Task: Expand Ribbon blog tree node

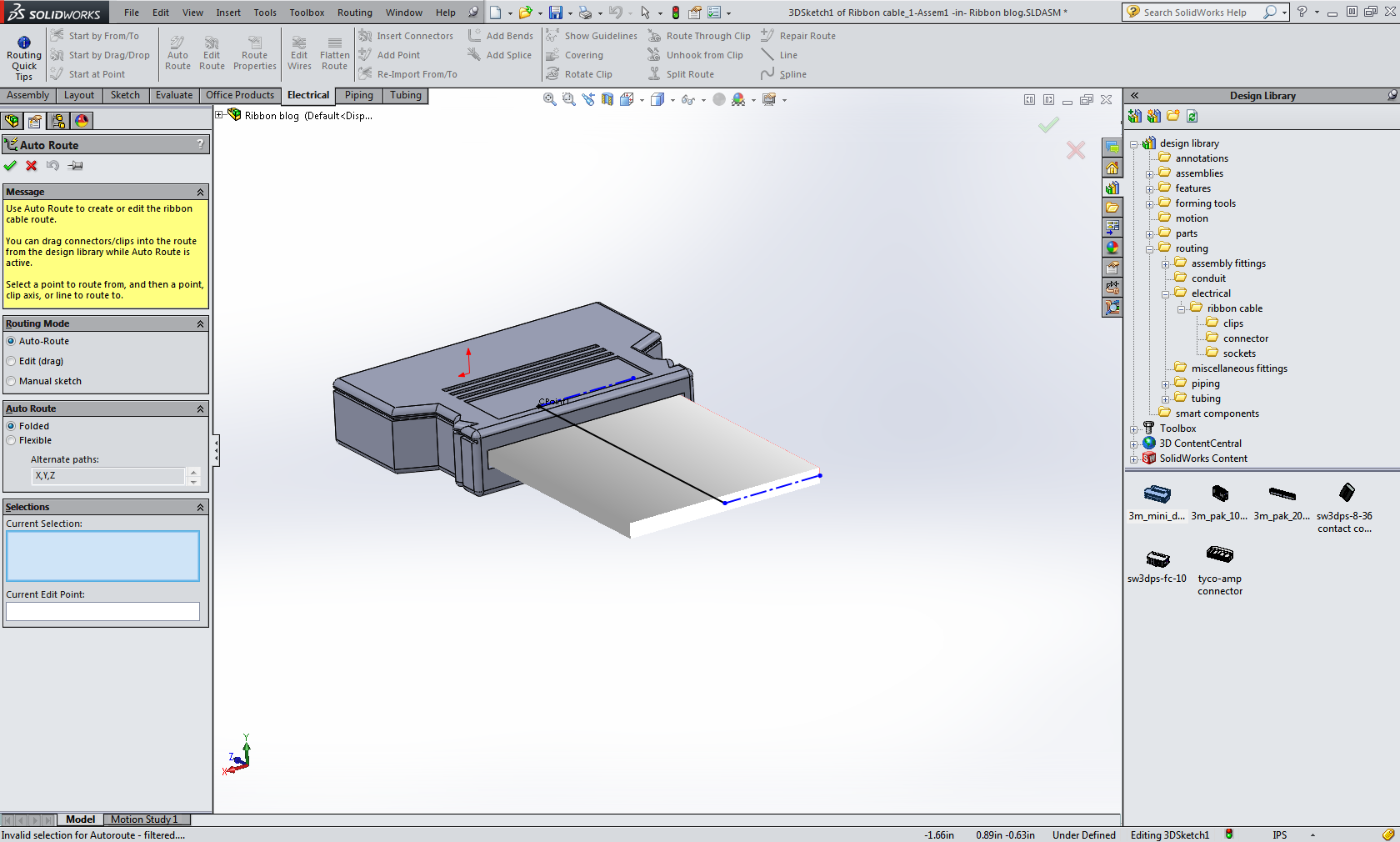Action: (219, 115)
